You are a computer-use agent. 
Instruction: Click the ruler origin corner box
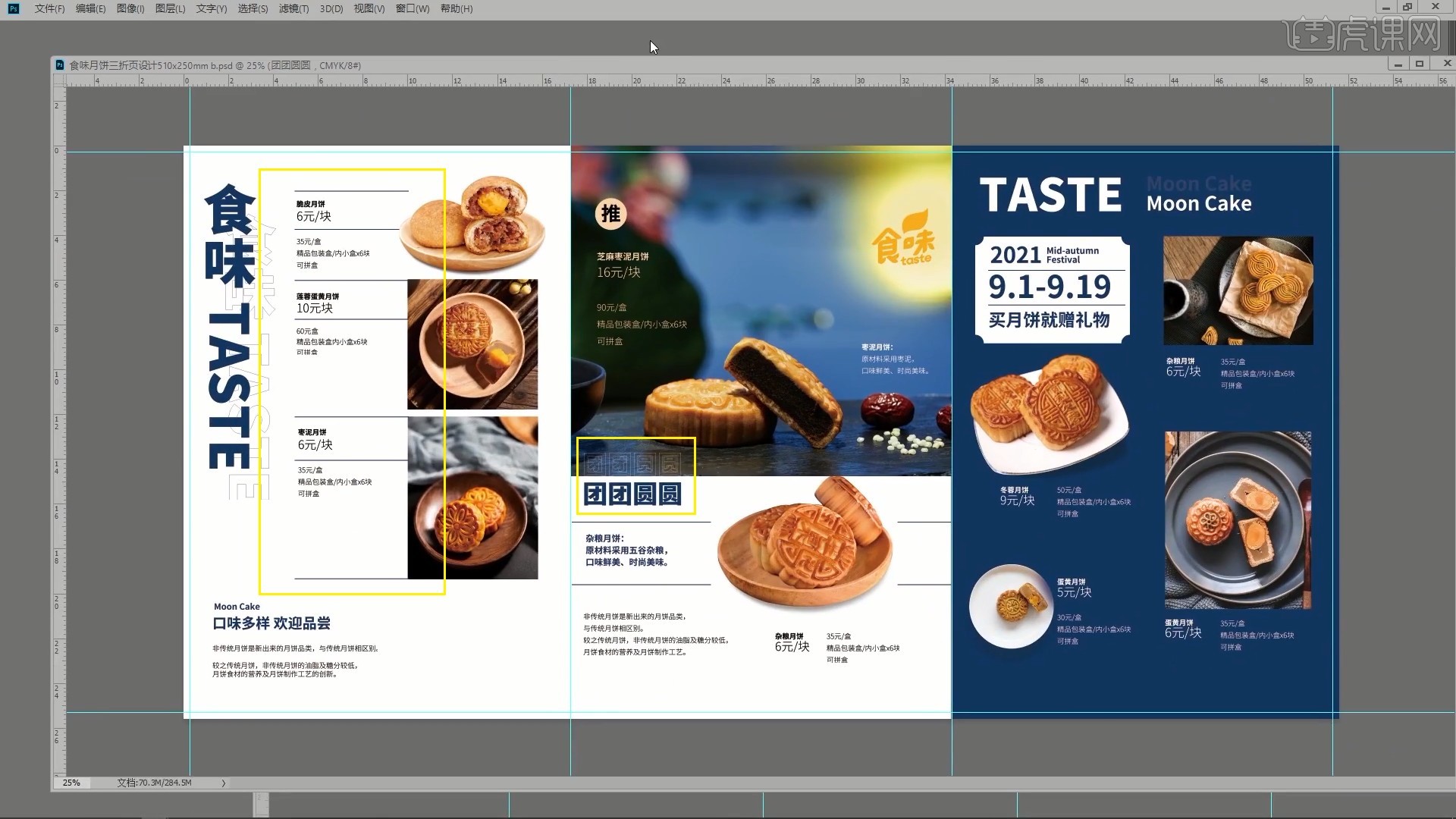point(59,80)
